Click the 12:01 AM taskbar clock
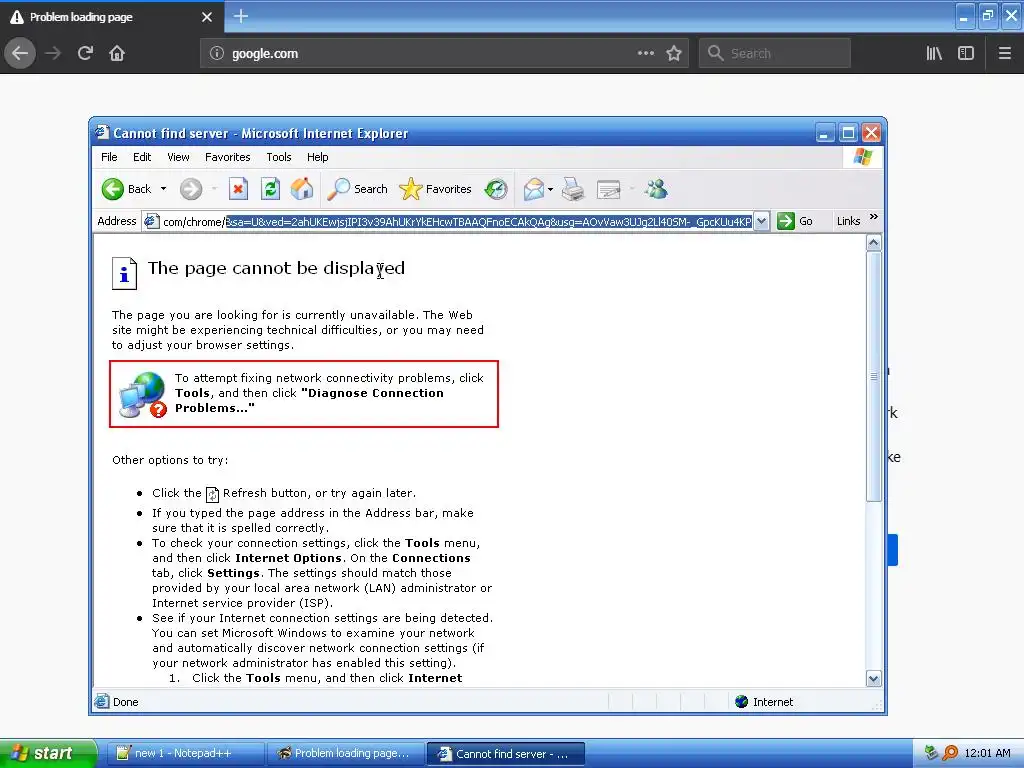The image size is (1024, 768). click(987, 754)
